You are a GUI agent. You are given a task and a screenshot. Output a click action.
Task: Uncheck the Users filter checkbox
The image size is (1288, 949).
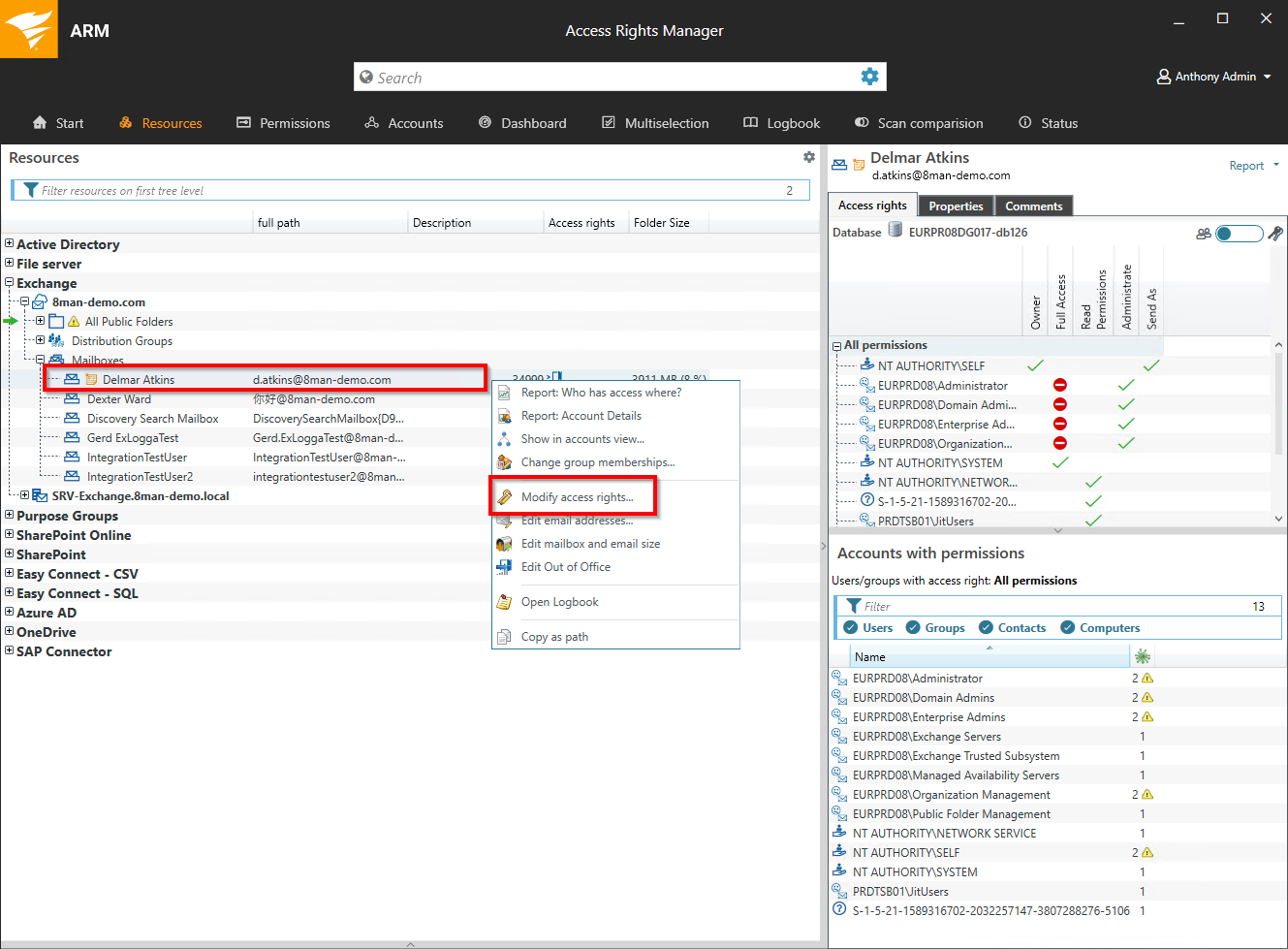tap(851, 628)
